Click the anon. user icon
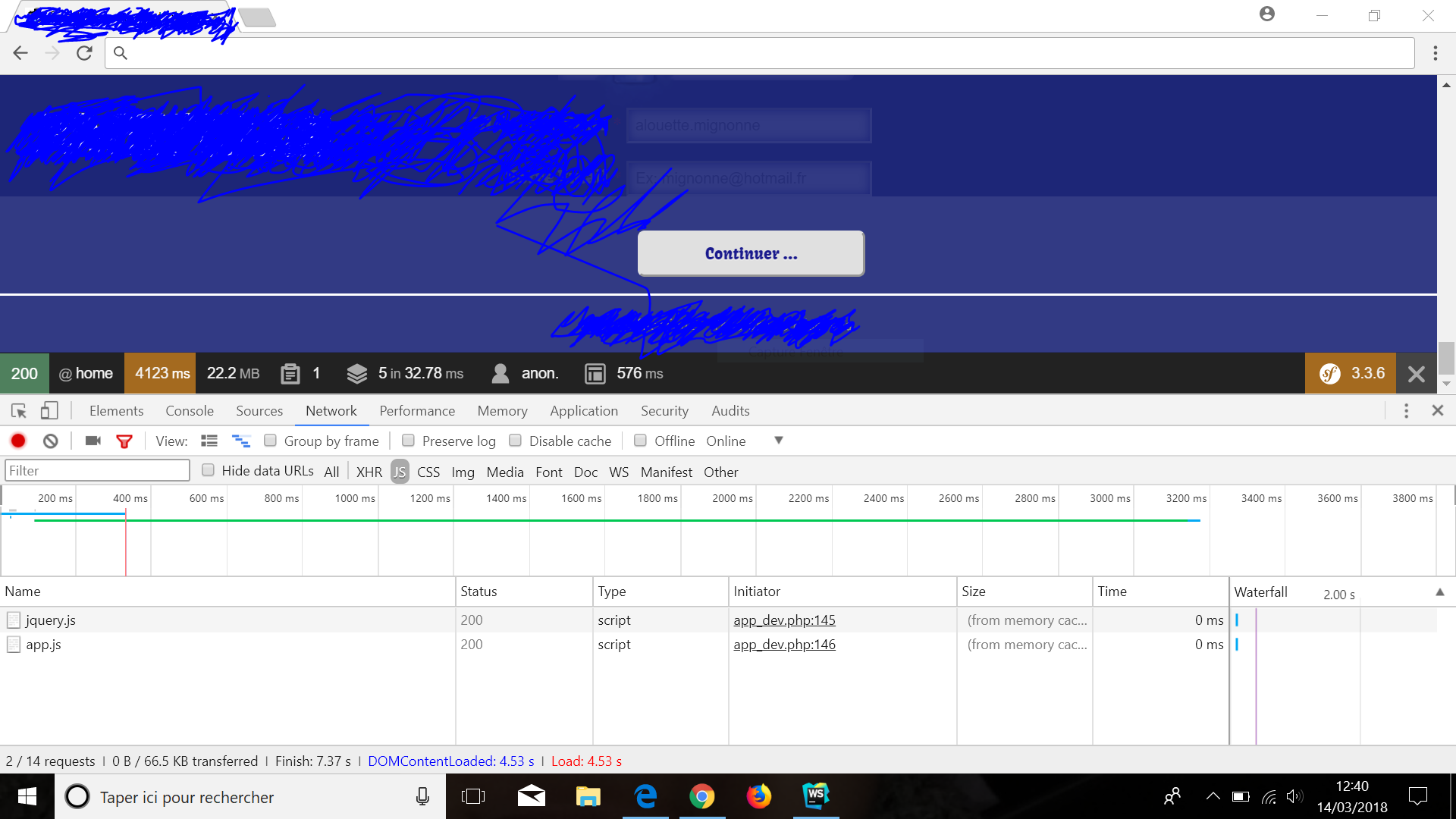Viewport: 1456px width, 819px height. 500,373
